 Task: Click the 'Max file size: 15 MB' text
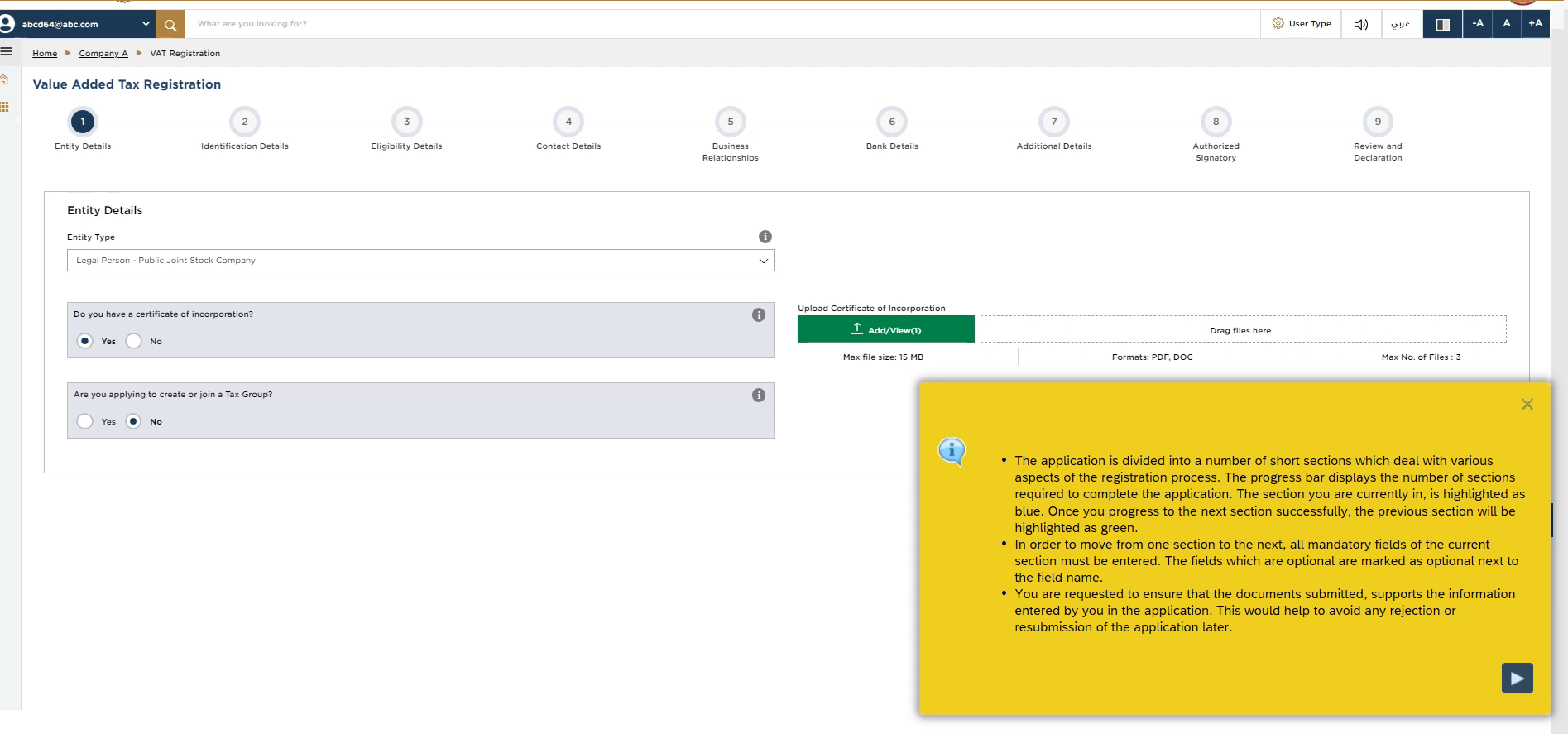[883, 357]
